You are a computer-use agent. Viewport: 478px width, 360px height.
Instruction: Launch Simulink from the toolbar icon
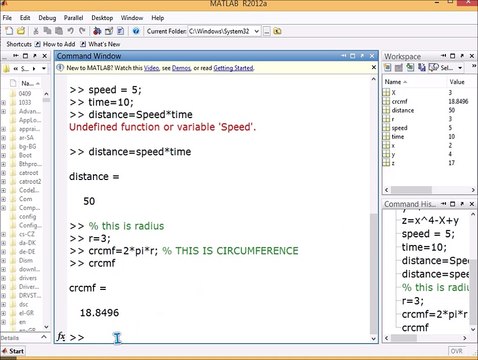(x=97, y=31)
